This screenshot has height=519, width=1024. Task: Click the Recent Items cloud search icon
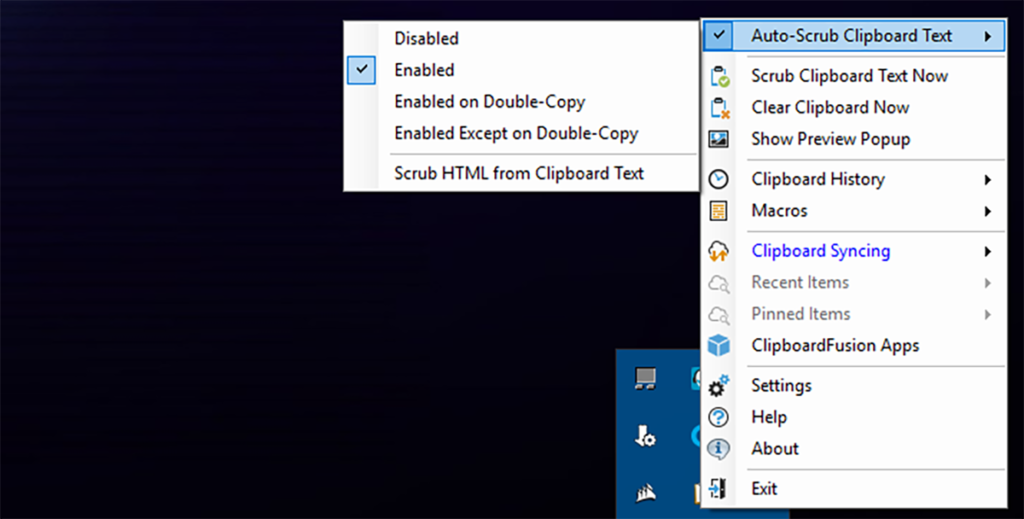tap(719, 283)
